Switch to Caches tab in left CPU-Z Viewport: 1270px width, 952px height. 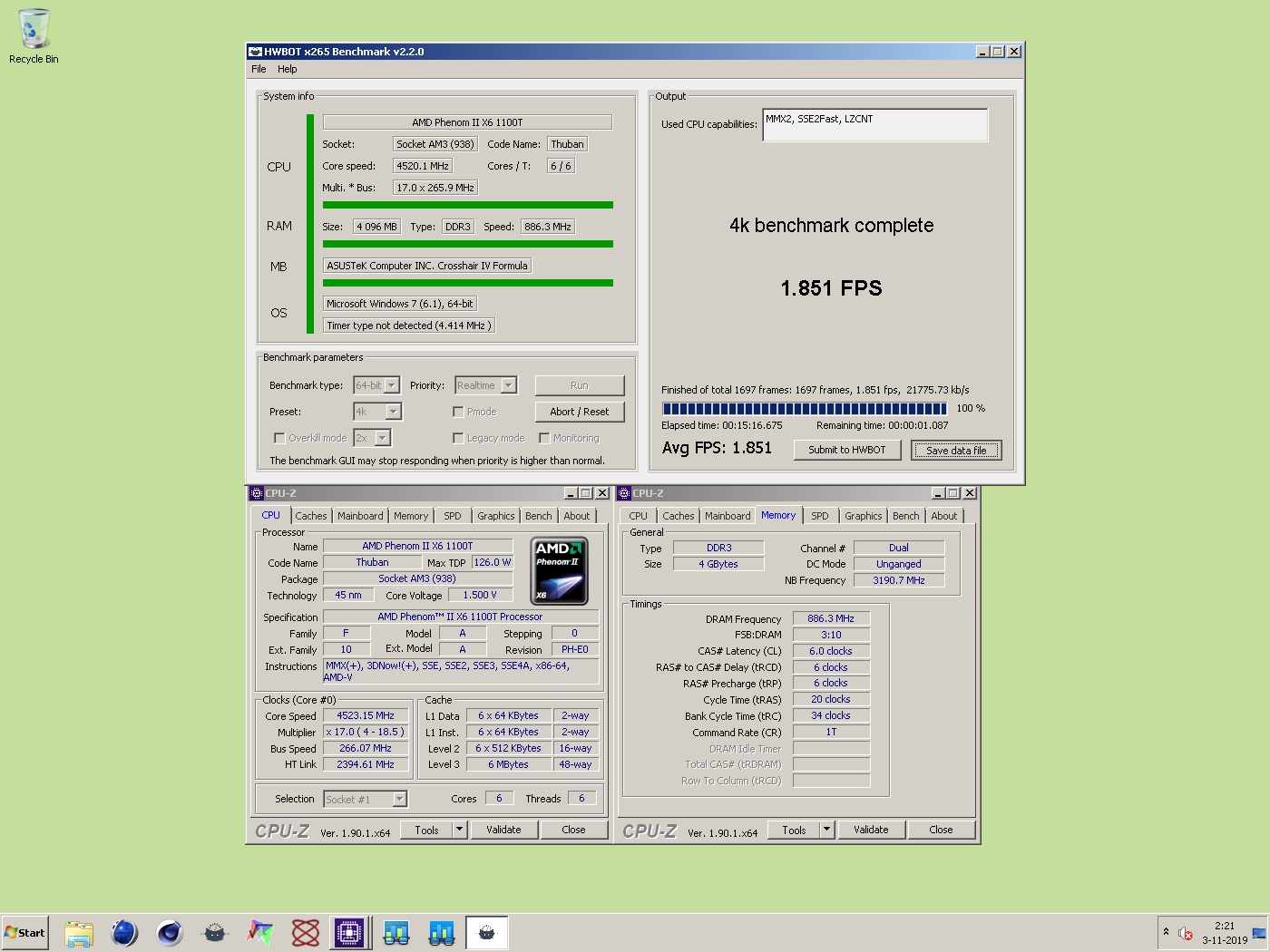(311, 516)
